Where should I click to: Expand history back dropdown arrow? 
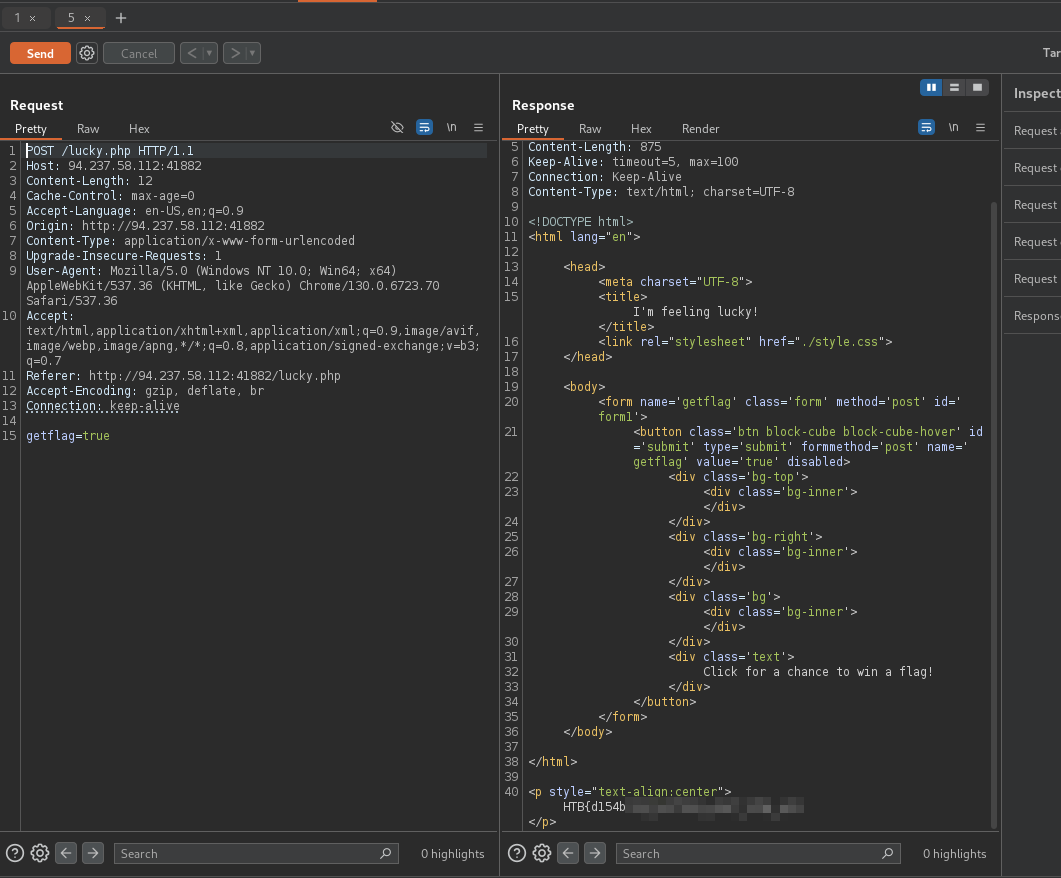coord(210,53)
